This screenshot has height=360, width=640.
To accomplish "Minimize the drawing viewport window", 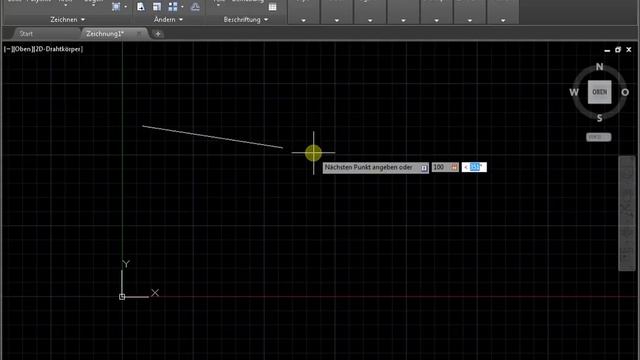I will tap(607, 50).
